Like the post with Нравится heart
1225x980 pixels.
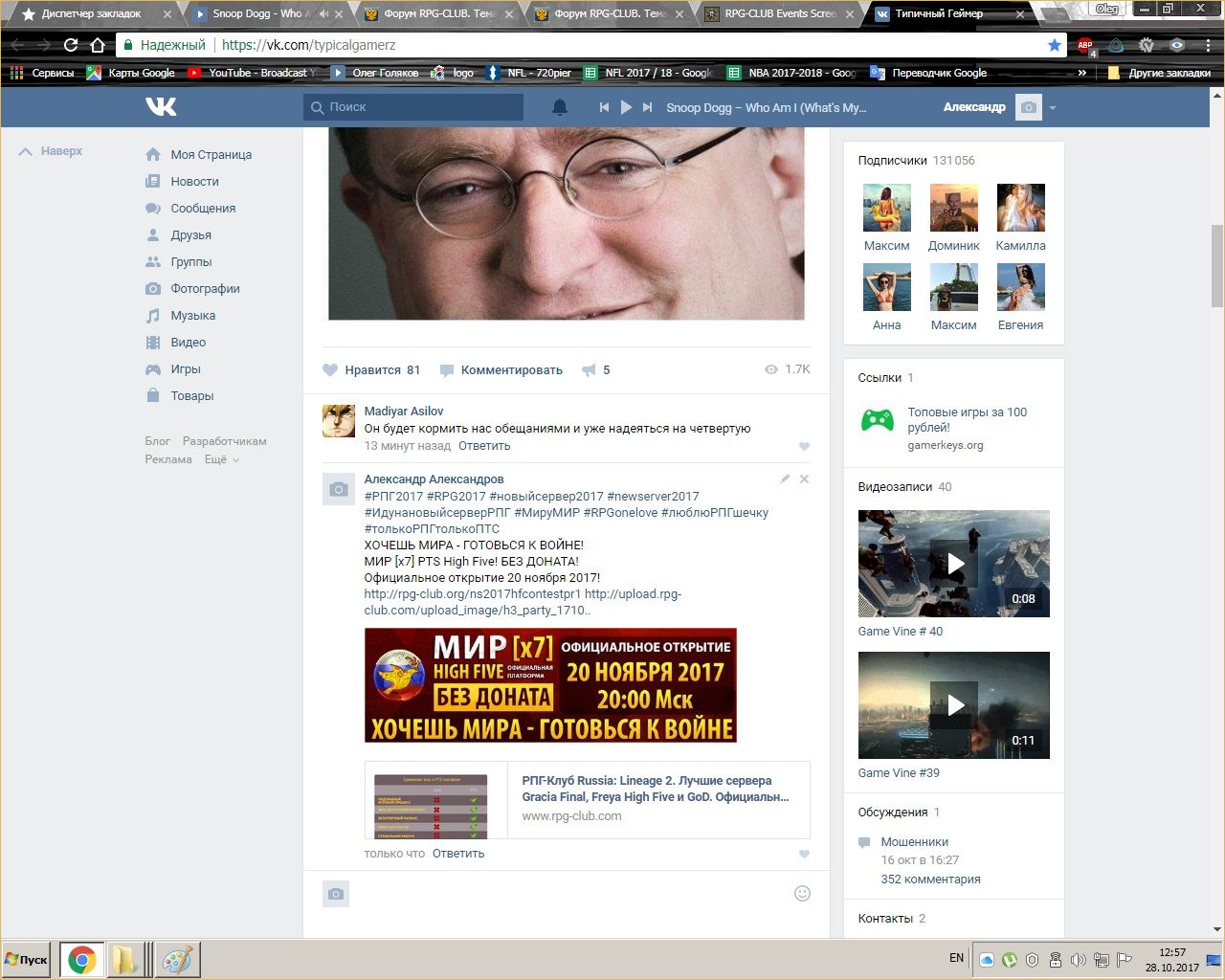point(331,370)
